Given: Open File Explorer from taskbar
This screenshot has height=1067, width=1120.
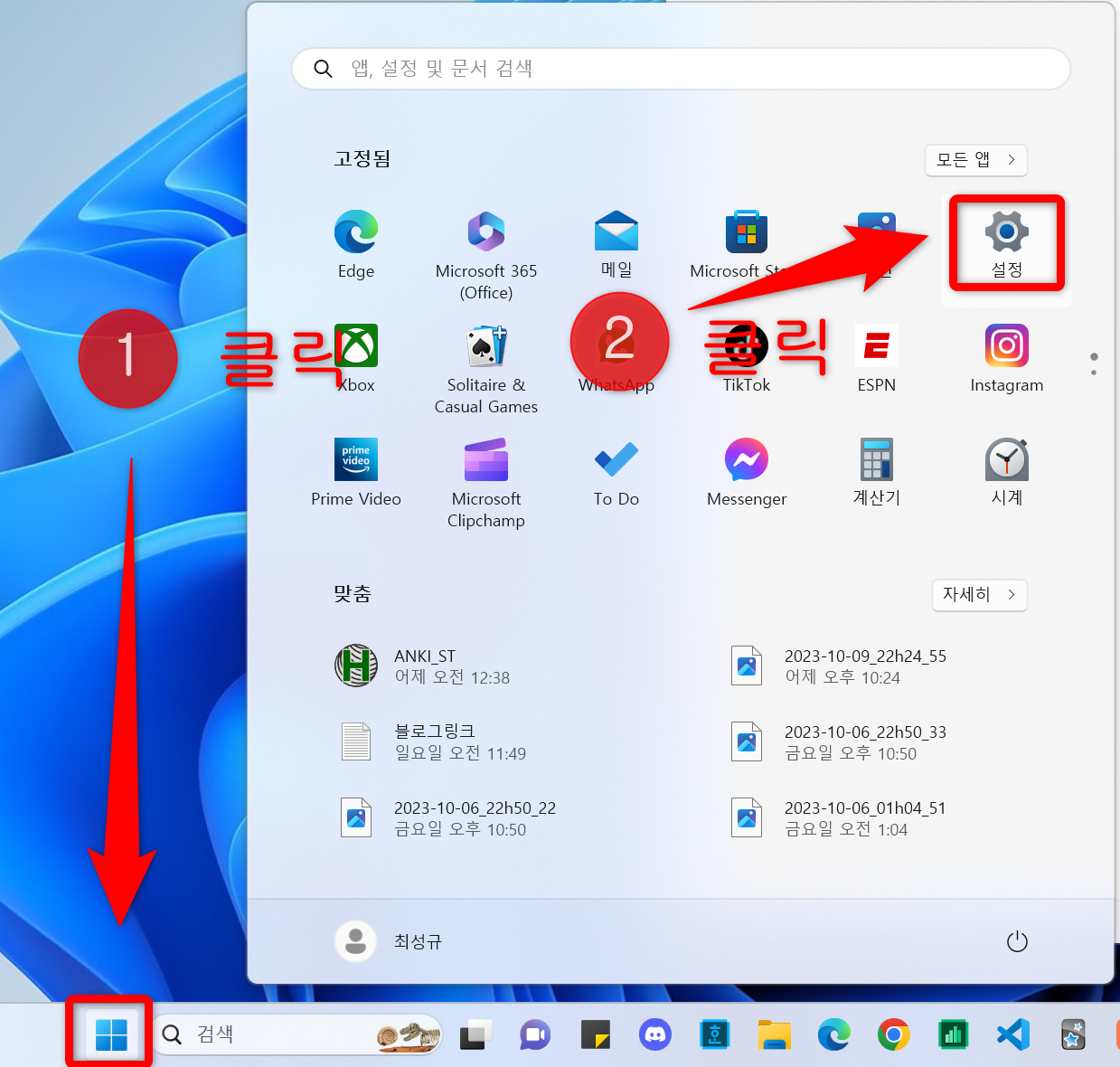Looking at the screenshot, I should pos(775,1034).
